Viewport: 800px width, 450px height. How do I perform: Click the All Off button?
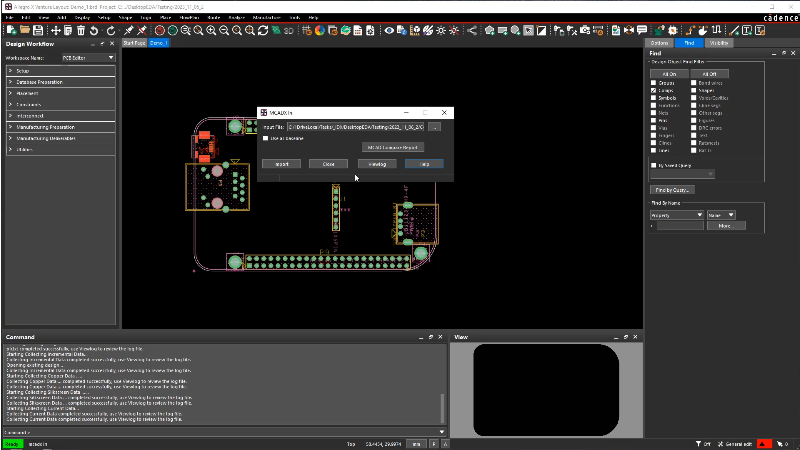pos(708,73)
